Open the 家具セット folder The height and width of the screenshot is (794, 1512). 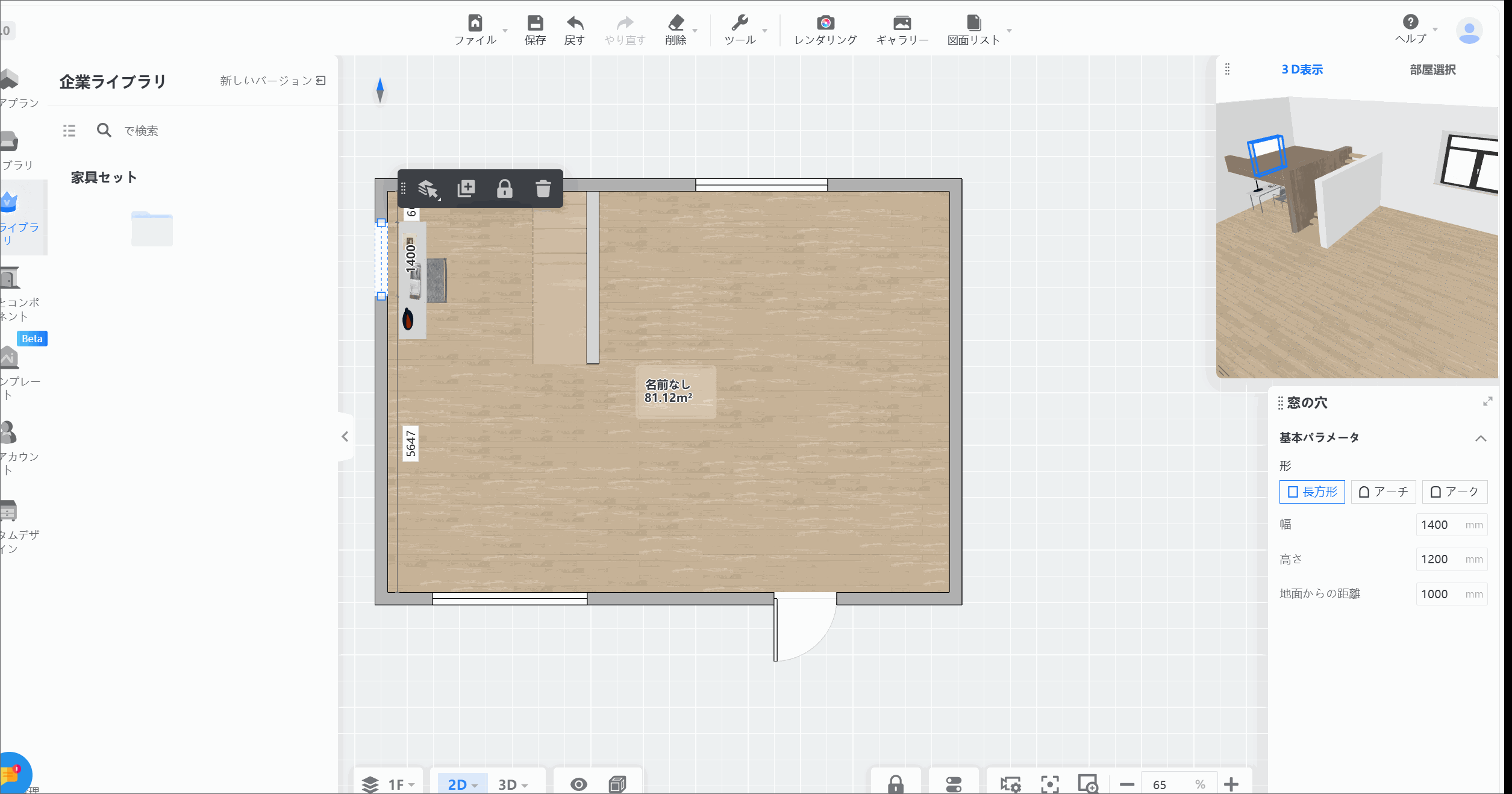tap(152, 228)
